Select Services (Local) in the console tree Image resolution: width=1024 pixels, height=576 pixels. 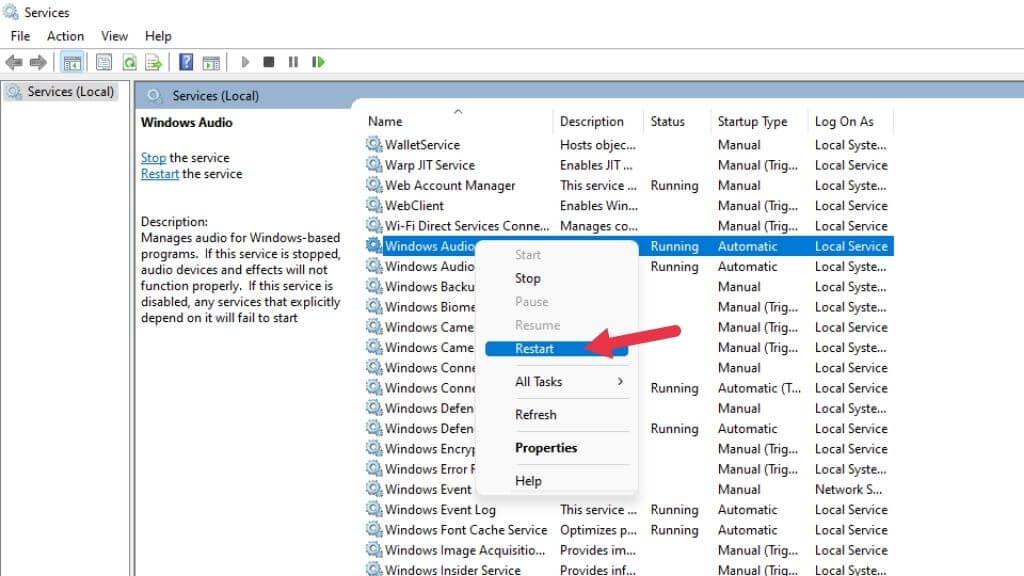tap(60, 91)
